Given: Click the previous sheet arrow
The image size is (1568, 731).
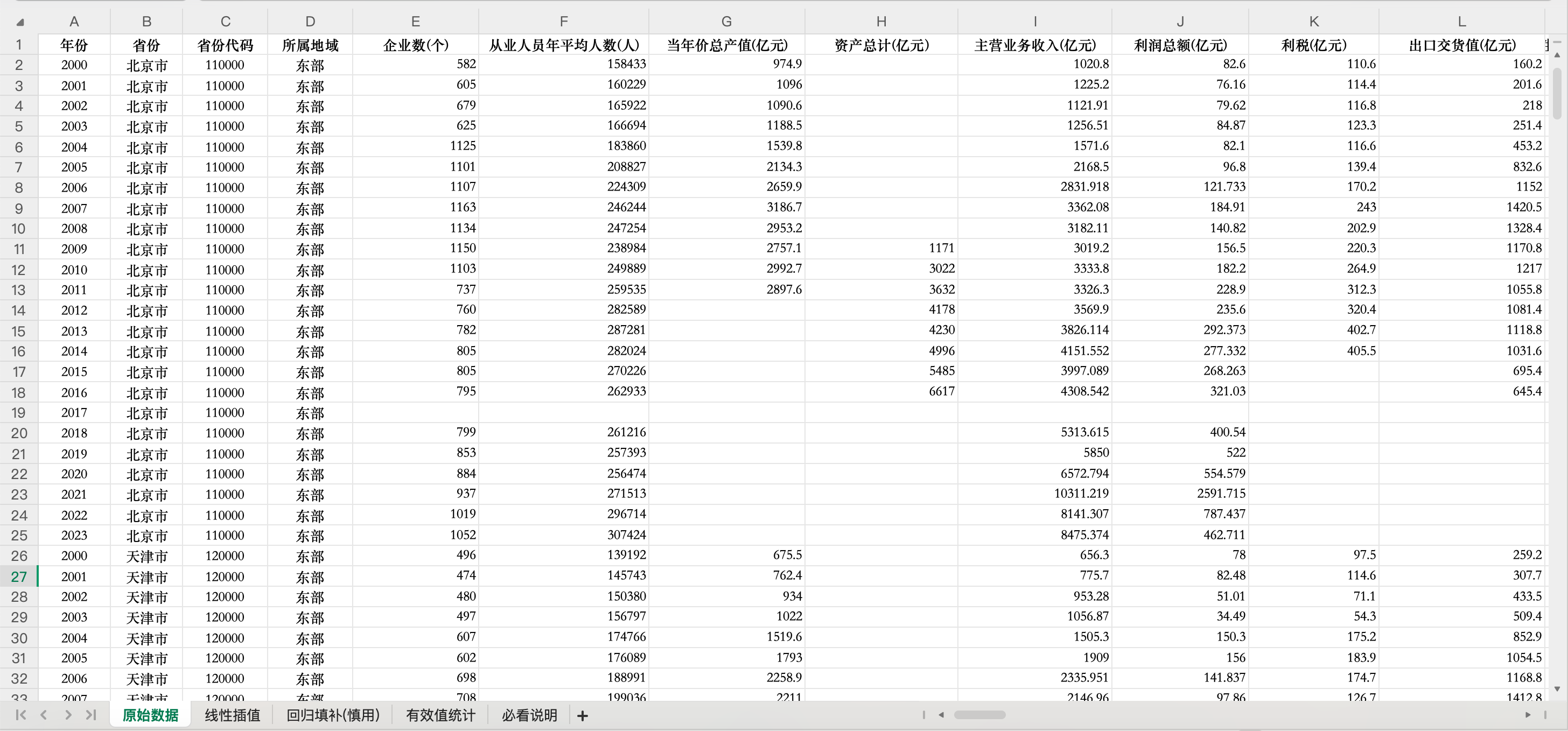Looking at the screenshot, I should pyautogui.click(x=44, y=714).
